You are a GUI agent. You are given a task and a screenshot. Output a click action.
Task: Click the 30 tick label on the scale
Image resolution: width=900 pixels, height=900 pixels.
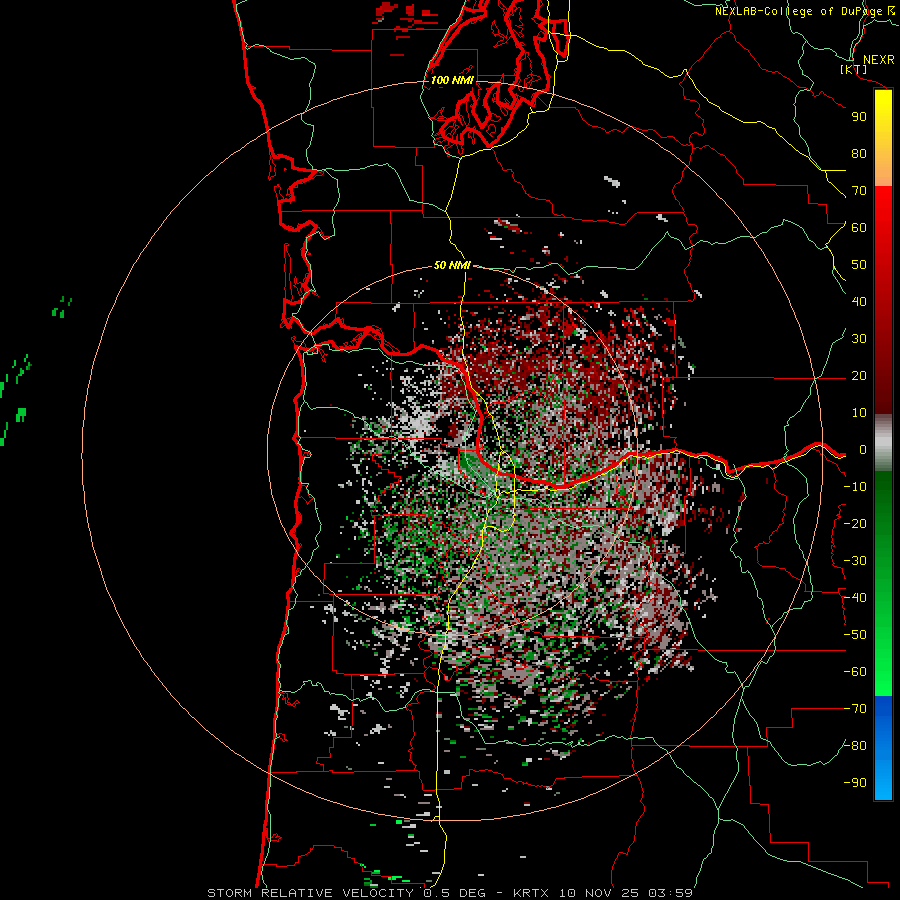859,339
